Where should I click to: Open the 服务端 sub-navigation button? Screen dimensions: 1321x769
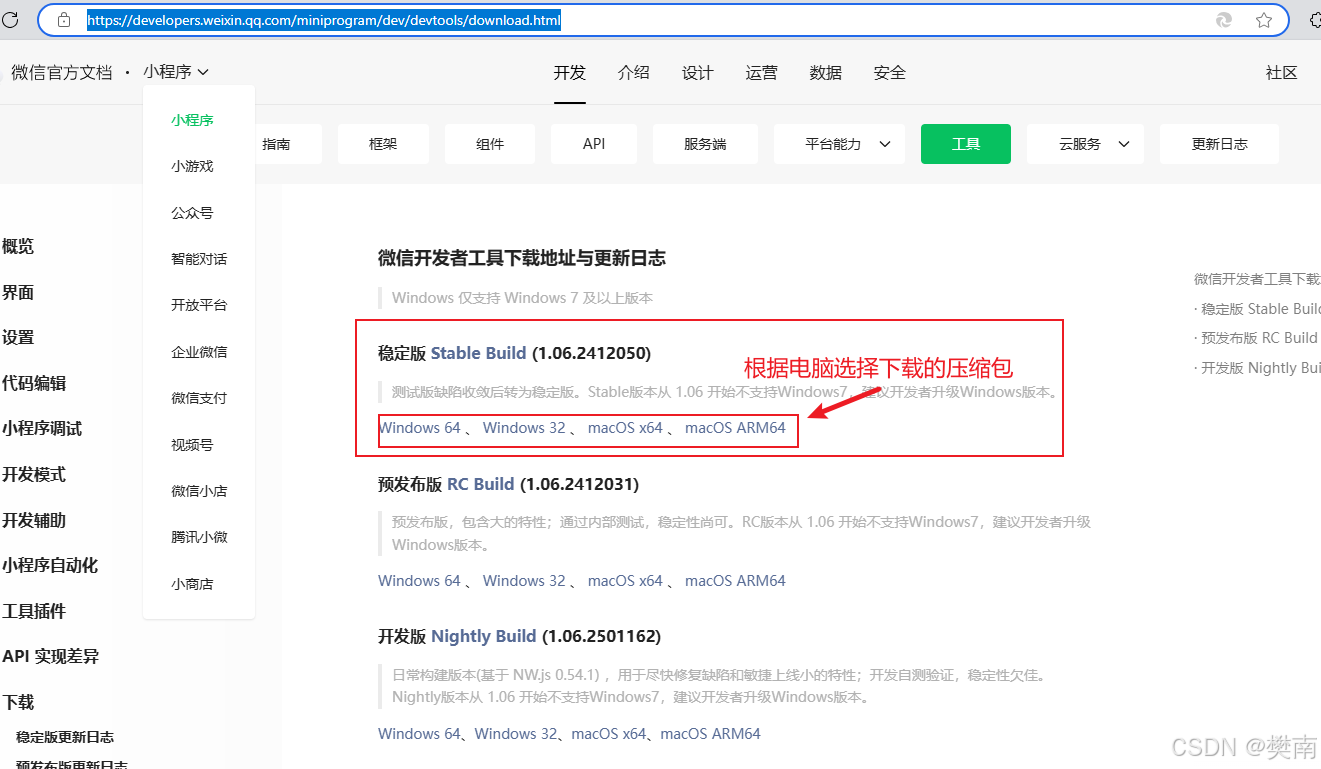(x=705, y=144)
